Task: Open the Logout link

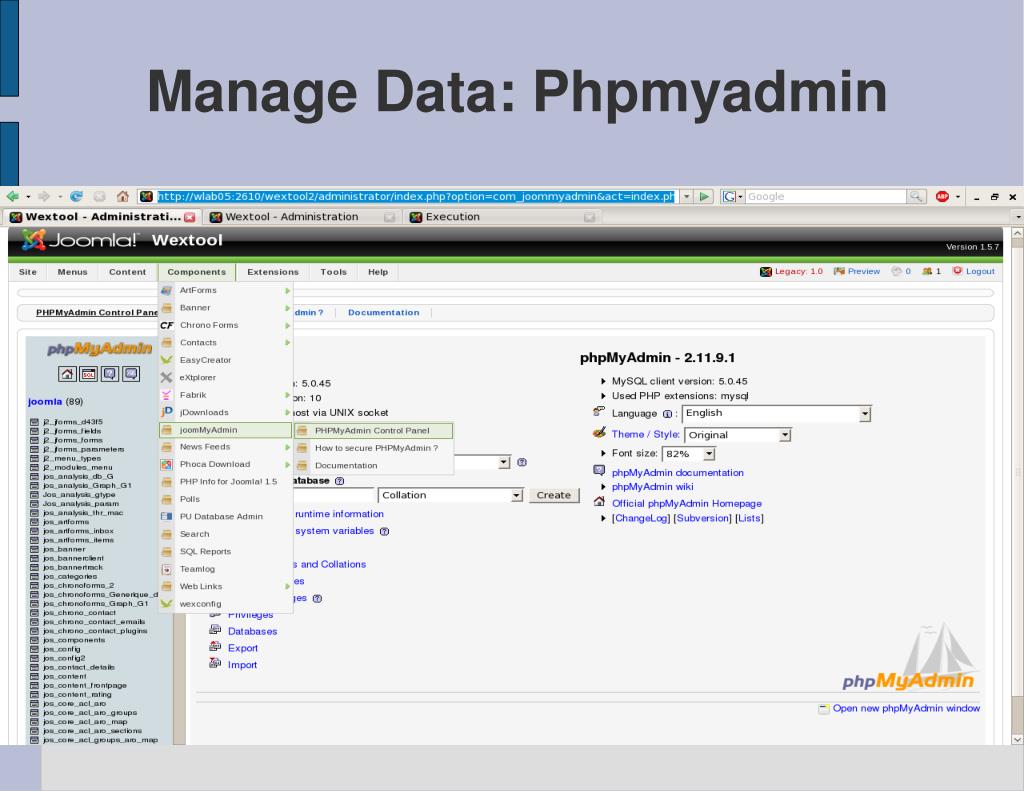Action: tap(980, 271)
